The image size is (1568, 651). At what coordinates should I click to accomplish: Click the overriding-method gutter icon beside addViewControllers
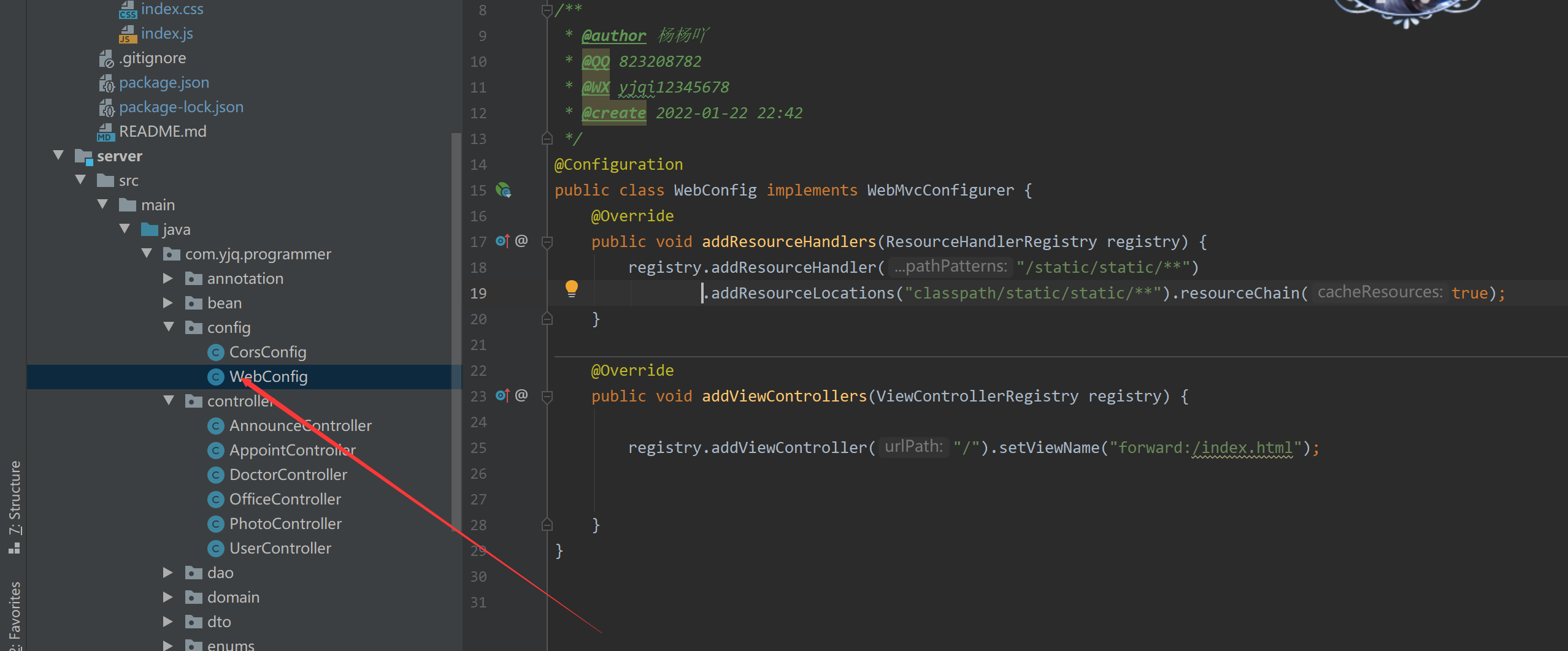pyautogui.click(x=503, y=395)
